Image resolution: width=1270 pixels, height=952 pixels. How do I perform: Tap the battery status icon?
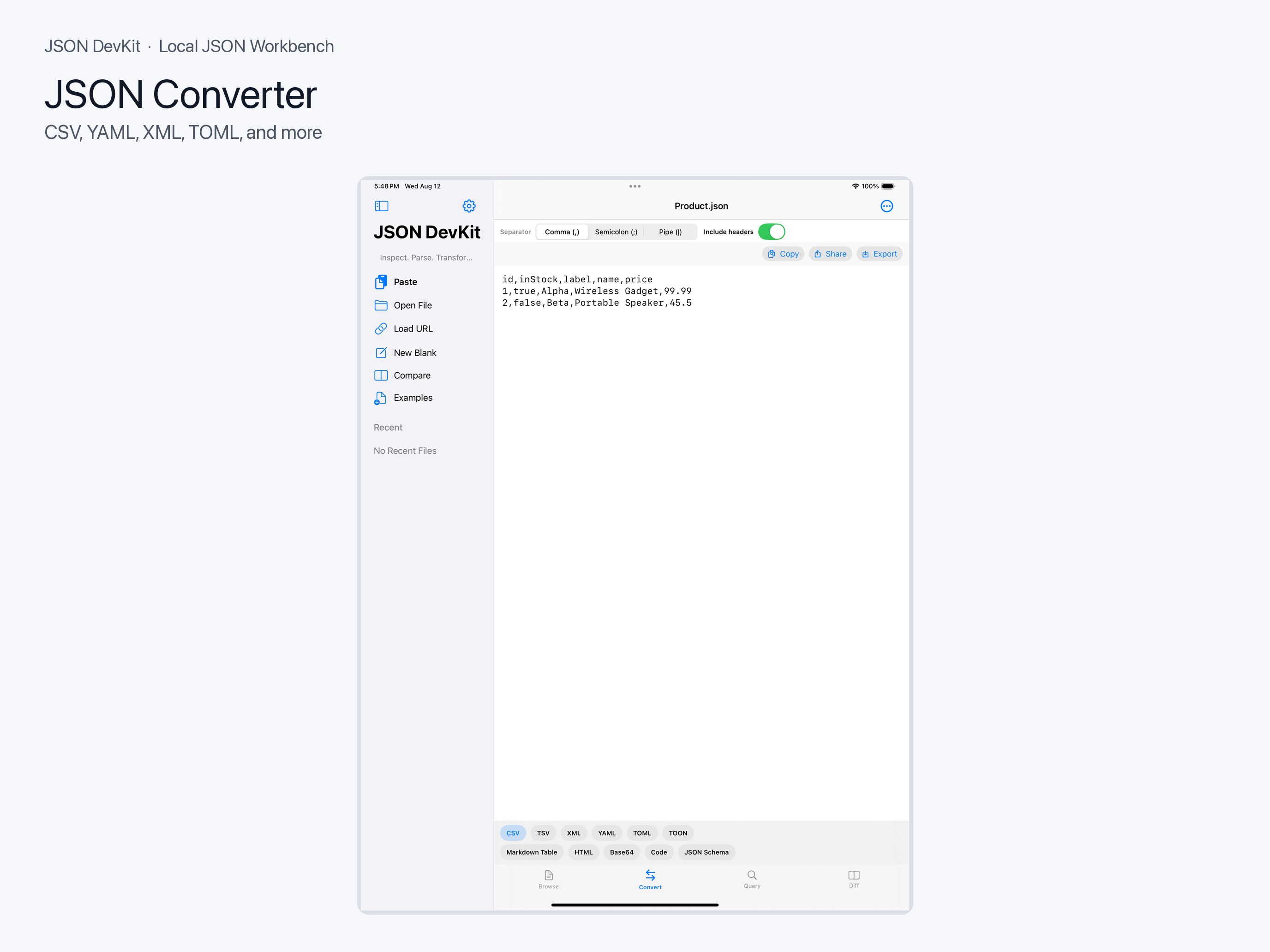tap(888, 186)
